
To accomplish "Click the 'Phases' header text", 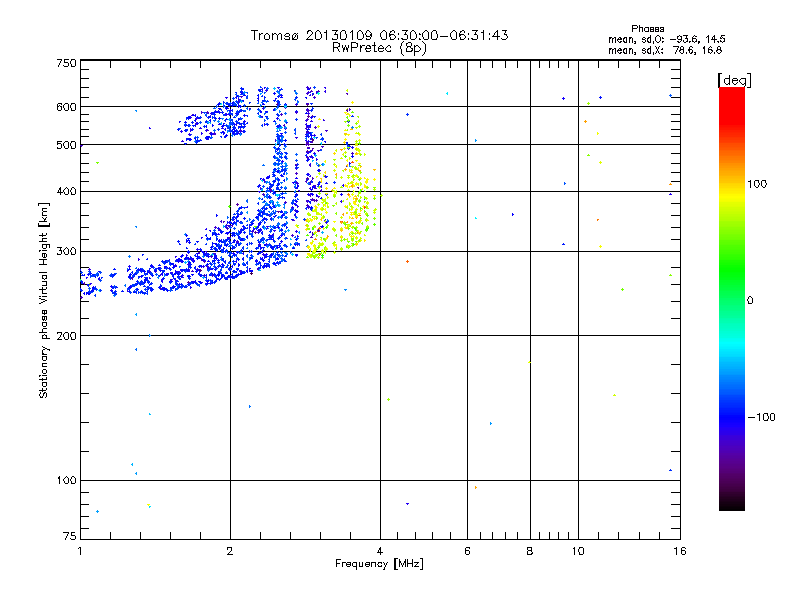I will pyautogui.click(x=647, y=29).
